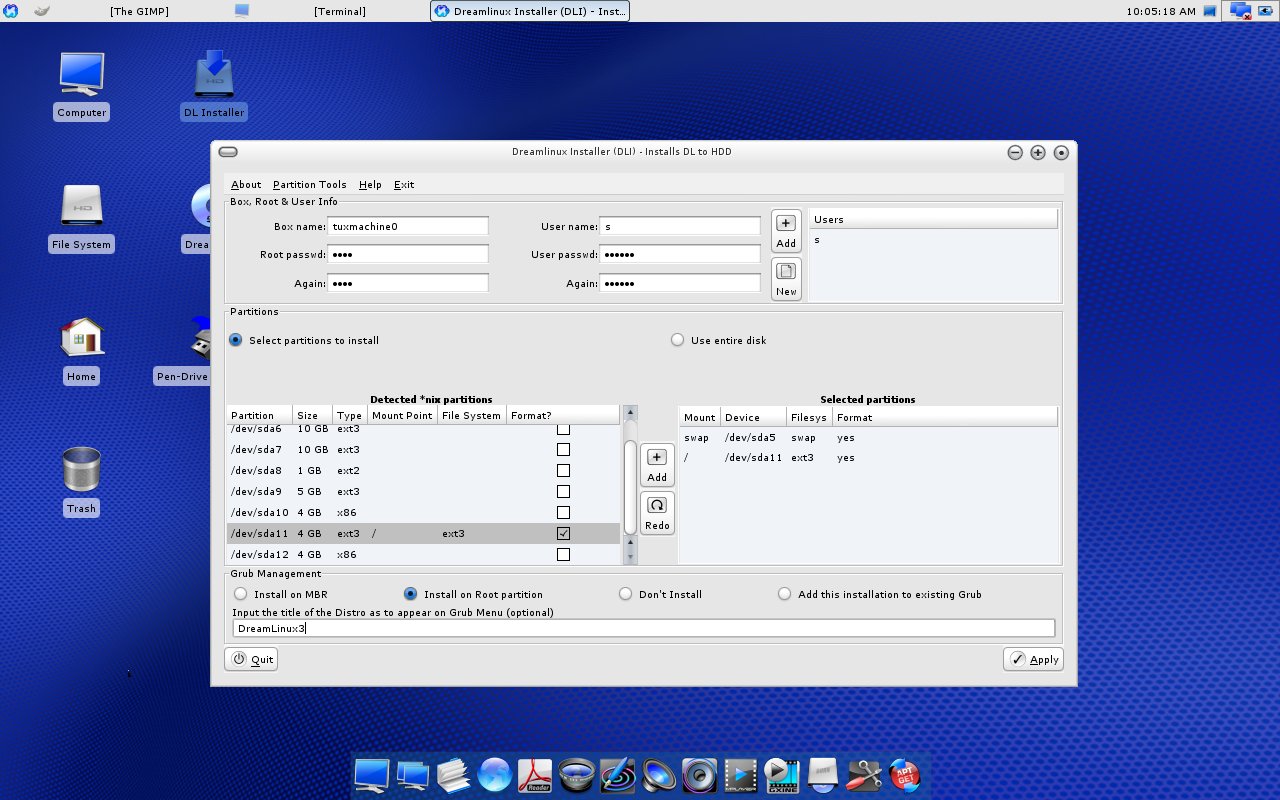Screen dimensions: 1280x800
Task: Click the User passwd field
Action: [x=680, y=255]
